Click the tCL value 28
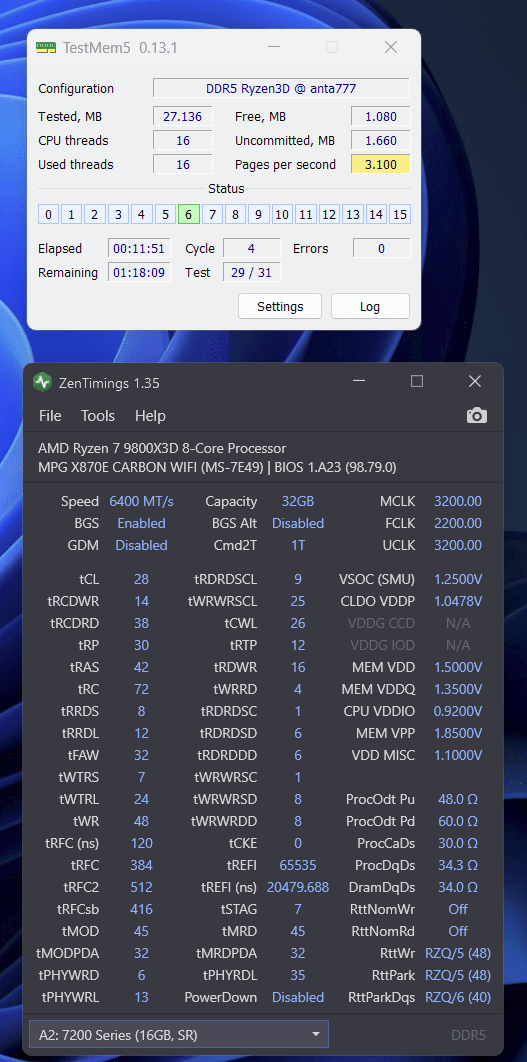The height and width of the screenshot is (1062, 527). (141, 579)
